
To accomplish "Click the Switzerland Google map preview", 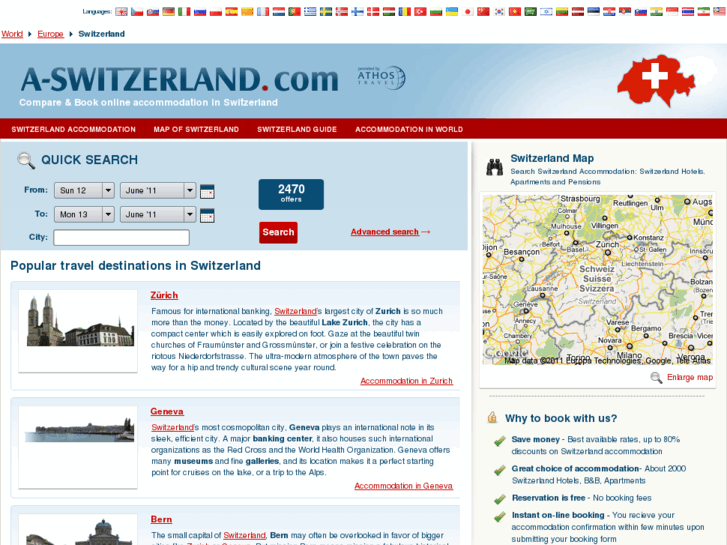I will click(x=597, y=280).
